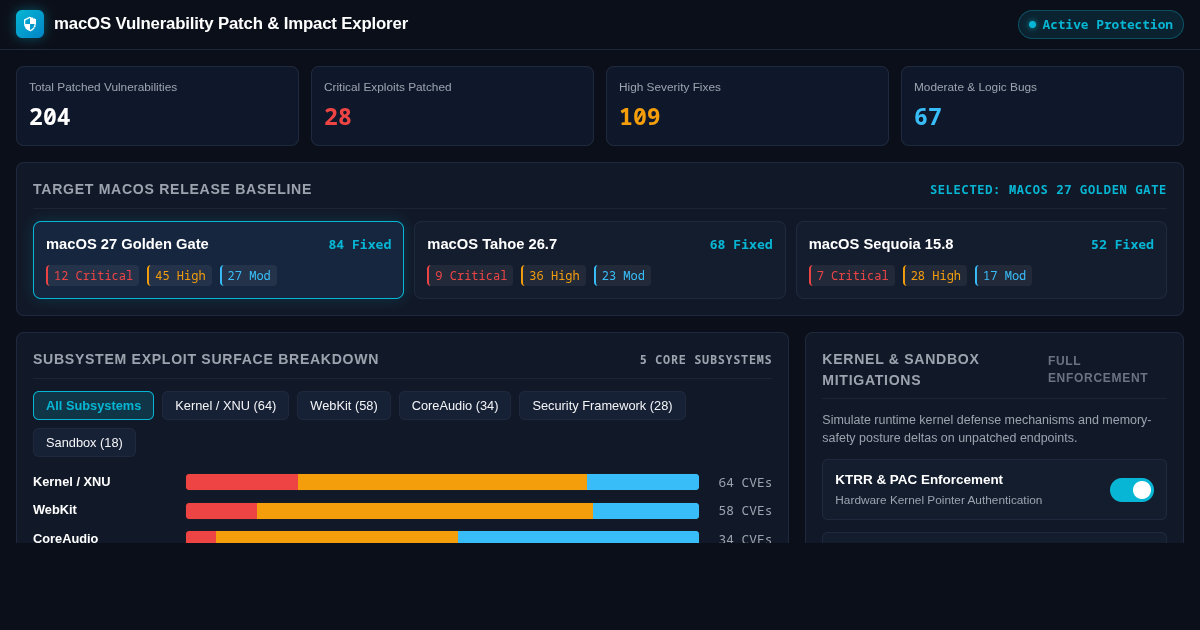
Task: Click the 36 High badge on Tahoe
Action: coord(553,276)
